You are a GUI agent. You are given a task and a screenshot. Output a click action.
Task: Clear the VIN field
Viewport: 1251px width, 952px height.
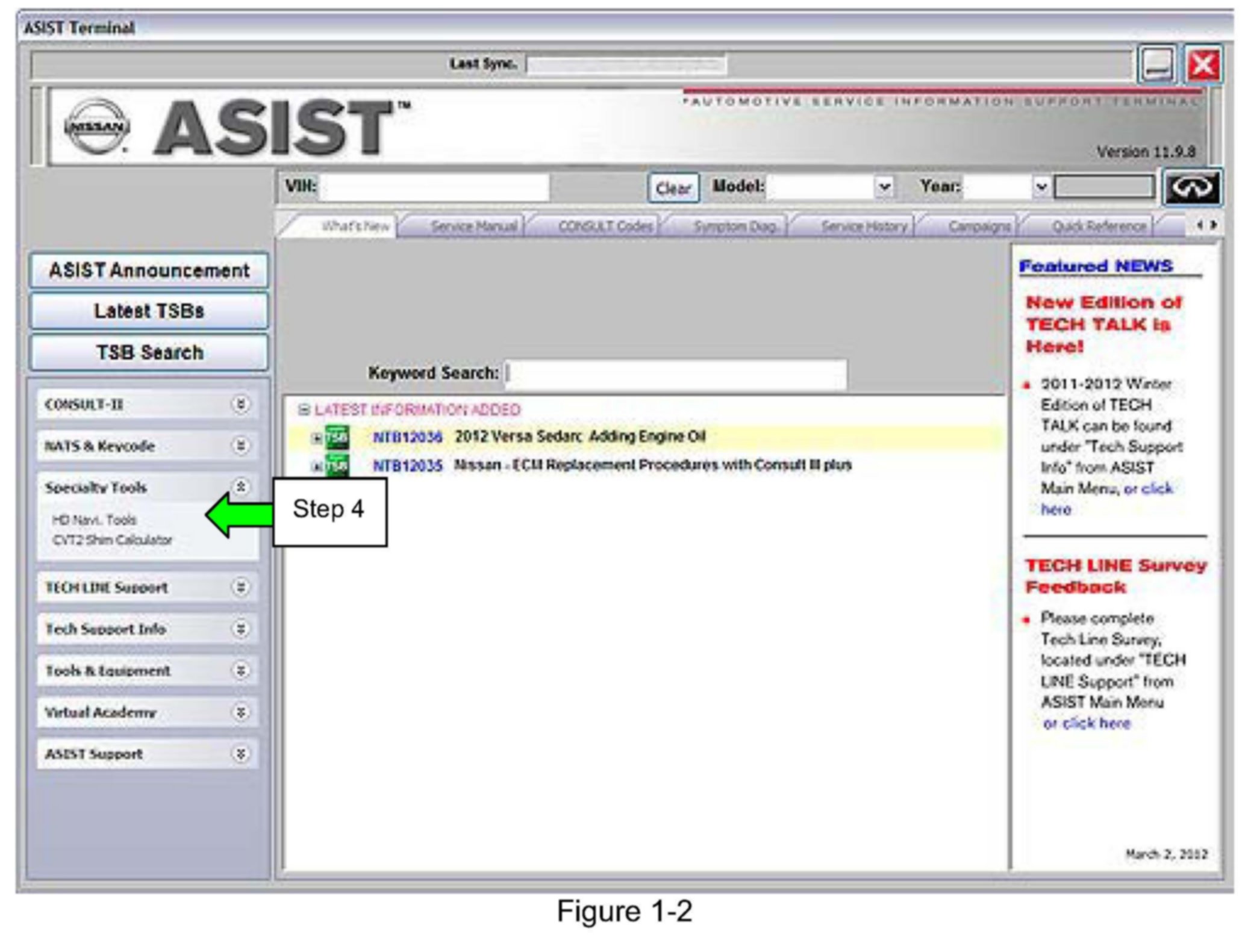[x=673, y=188]
